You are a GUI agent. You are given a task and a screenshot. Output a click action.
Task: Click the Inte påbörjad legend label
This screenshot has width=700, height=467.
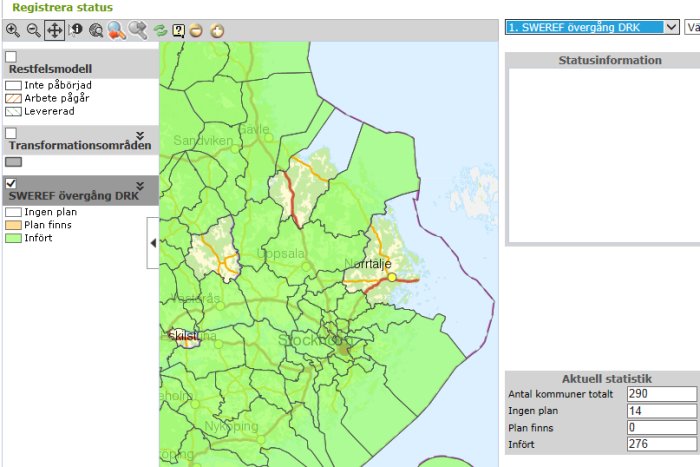point(58,85)
